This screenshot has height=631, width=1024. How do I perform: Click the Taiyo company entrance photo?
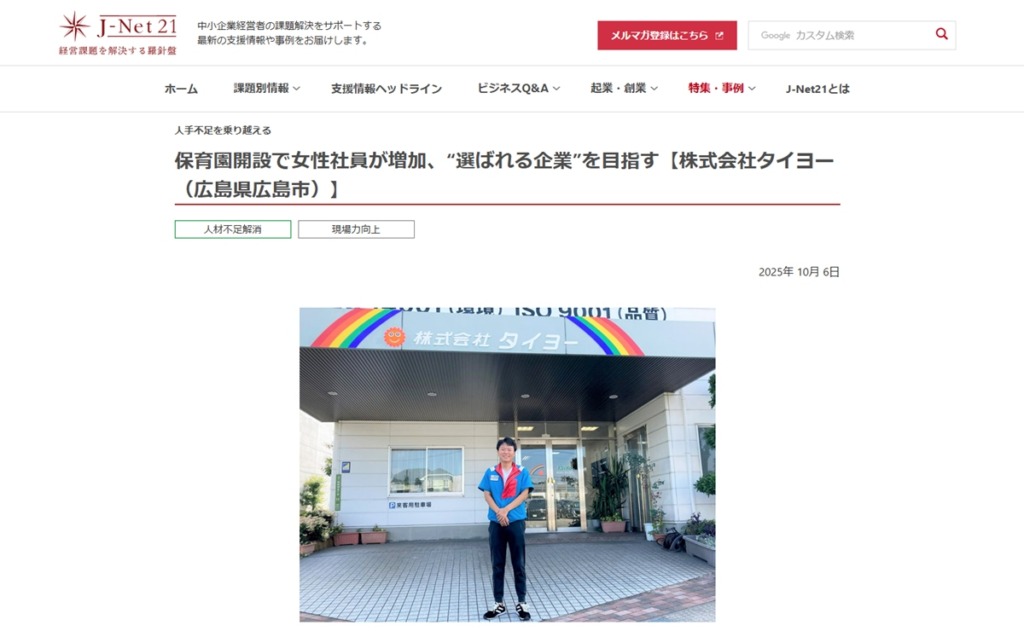point(507,464)
